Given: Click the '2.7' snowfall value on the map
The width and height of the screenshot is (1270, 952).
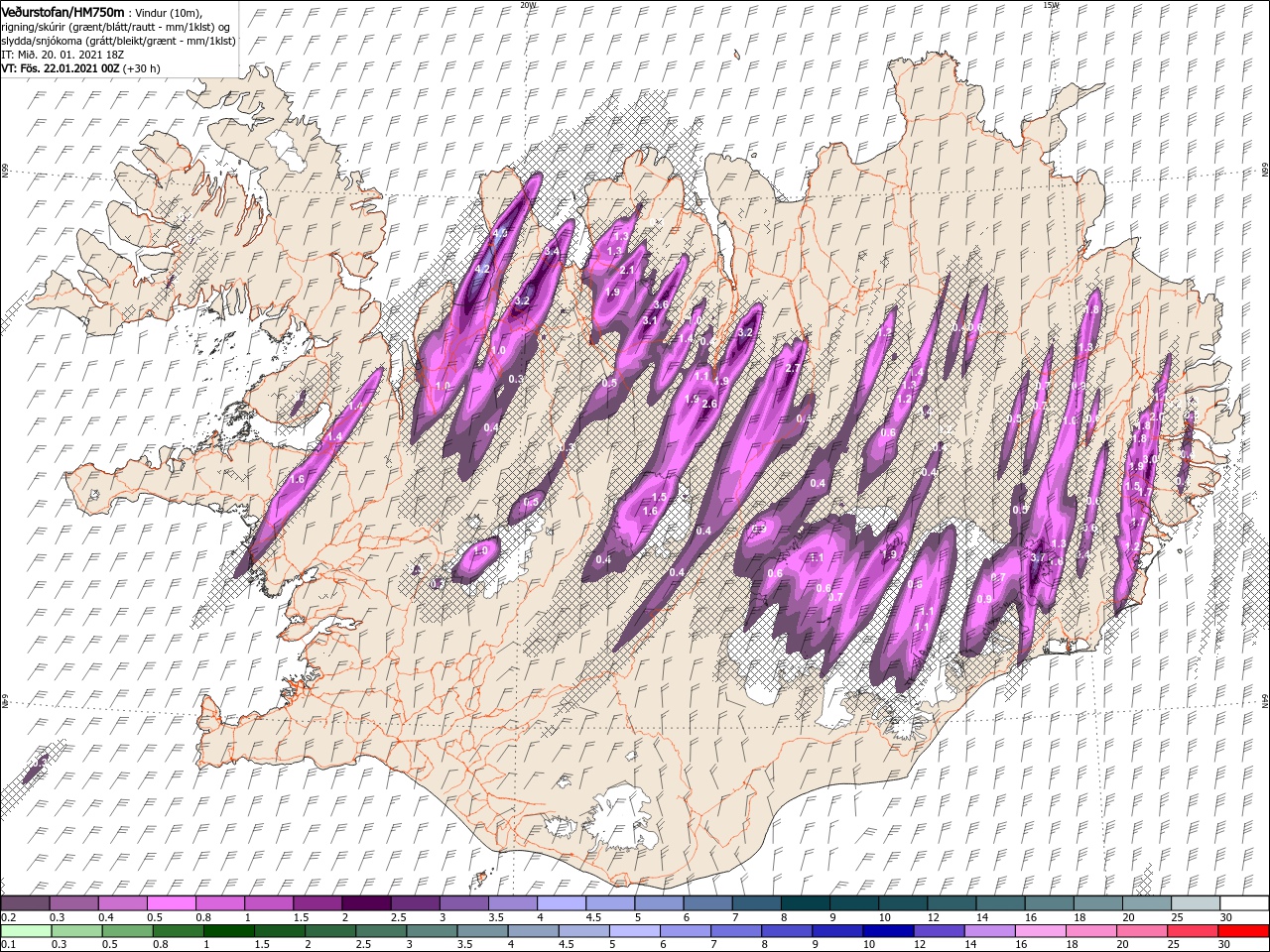Looking at the screenshot, I should tap(793, 369).
